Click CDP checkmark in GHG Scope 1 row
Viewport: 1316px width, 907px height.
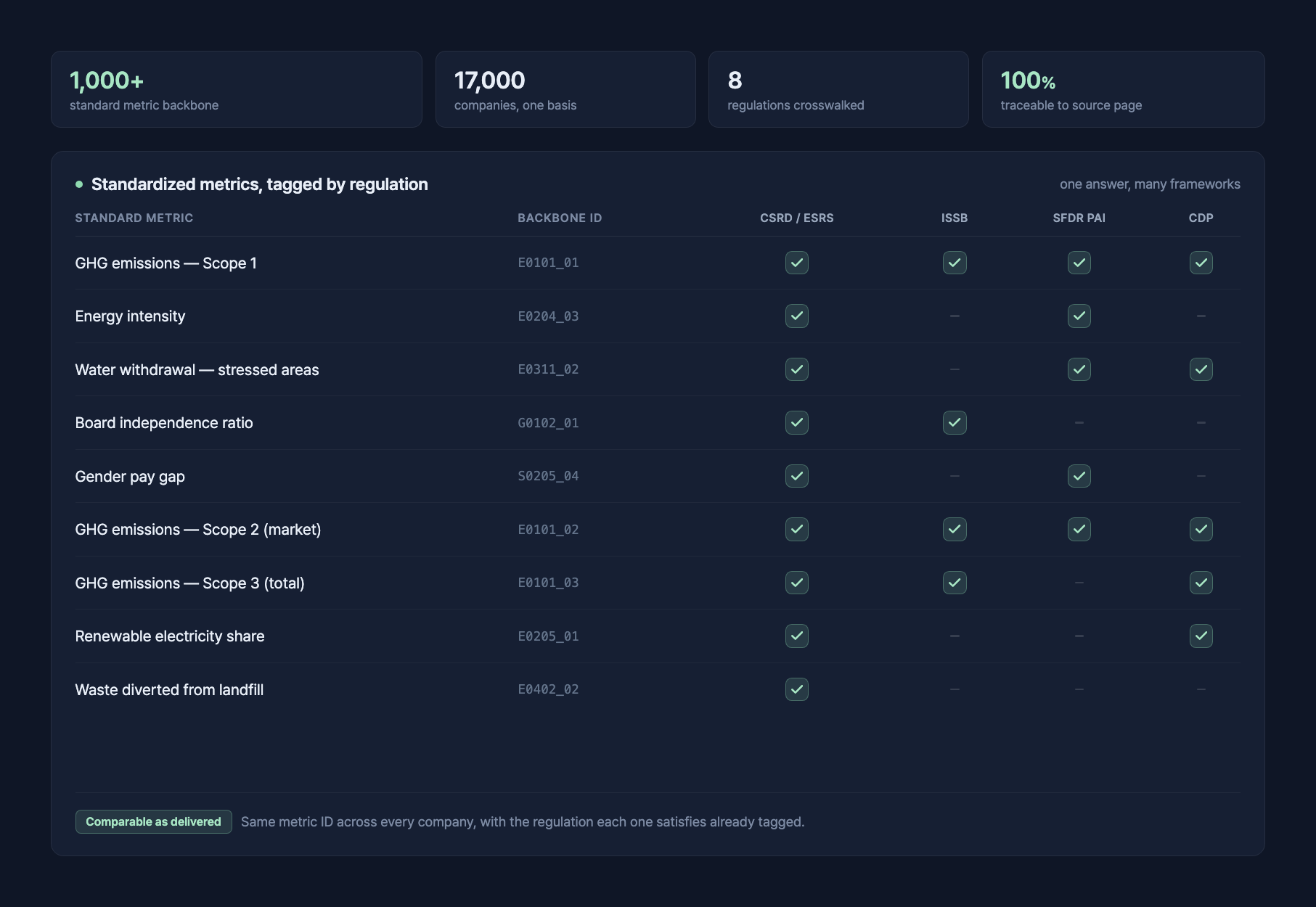(x=1201, y=263)
